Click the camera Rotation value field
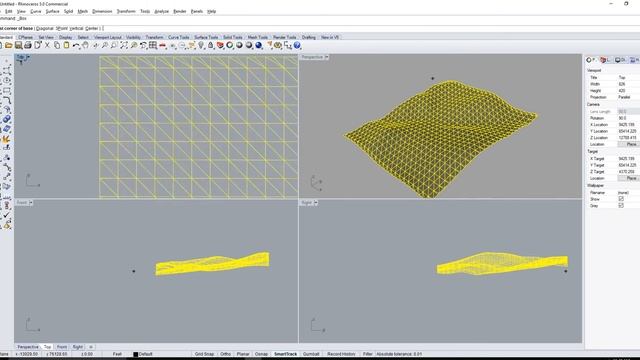Viewport: 640px width, 360px height. [x=628, y=118]
